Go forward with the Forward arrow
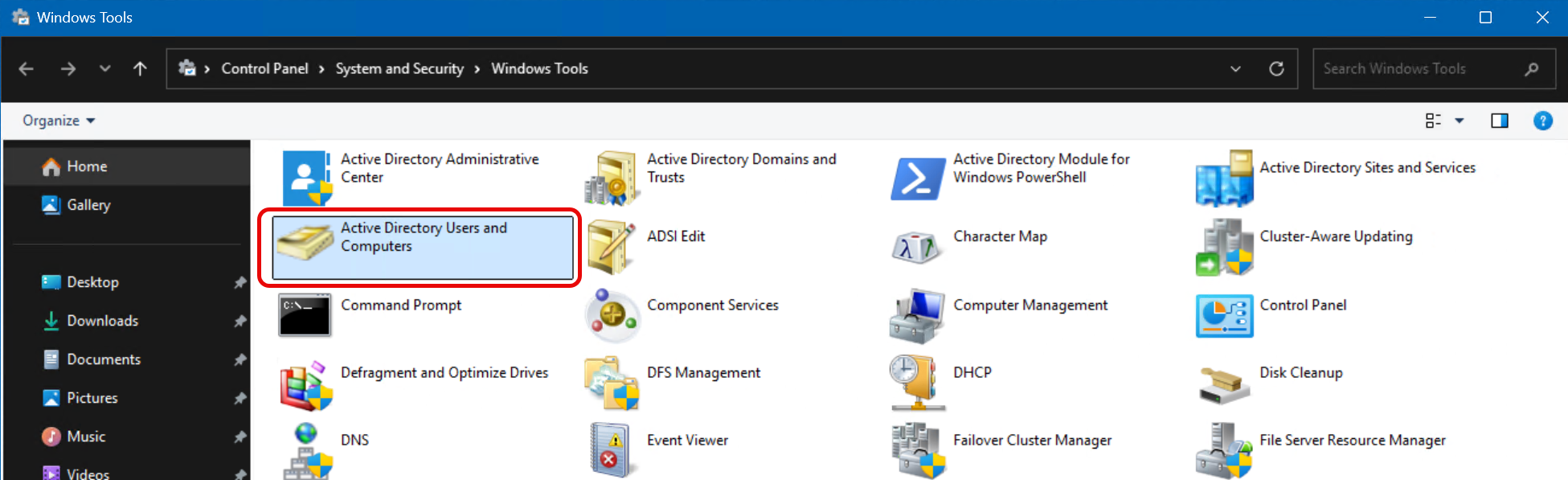 pos(68,69)
